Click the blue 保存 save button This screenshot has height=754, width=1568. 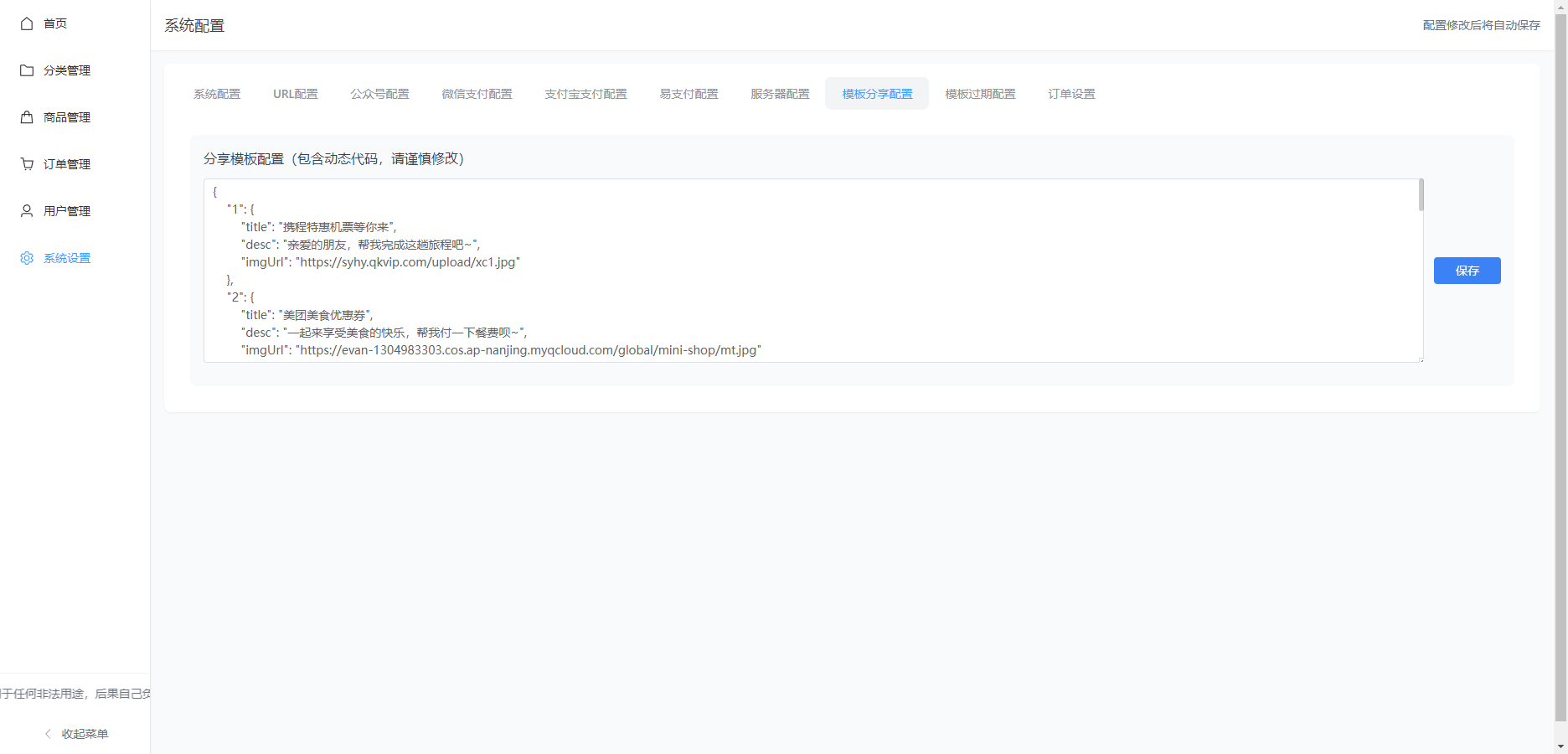[x=1467, y=271]
